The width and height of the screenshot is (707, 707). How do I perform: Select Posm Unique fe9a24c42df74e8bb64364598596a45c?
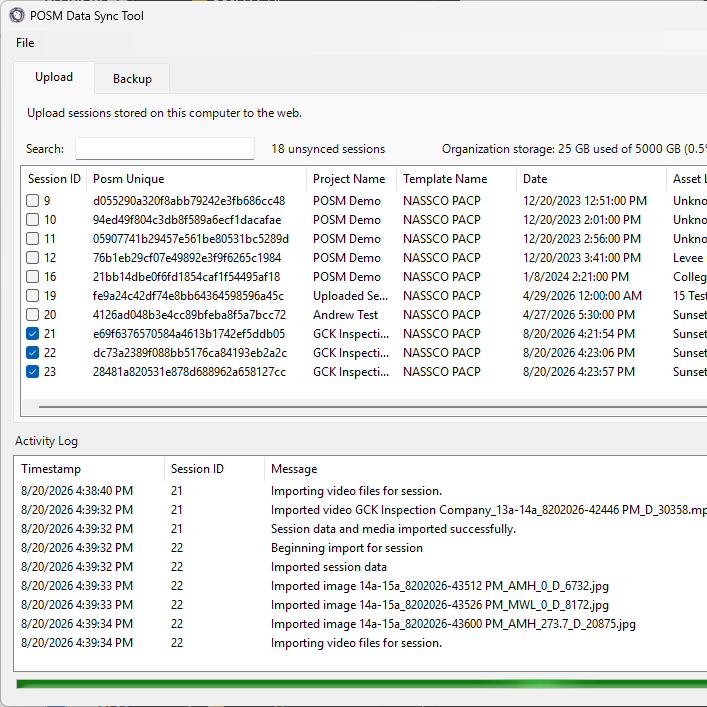pos(188,296)
